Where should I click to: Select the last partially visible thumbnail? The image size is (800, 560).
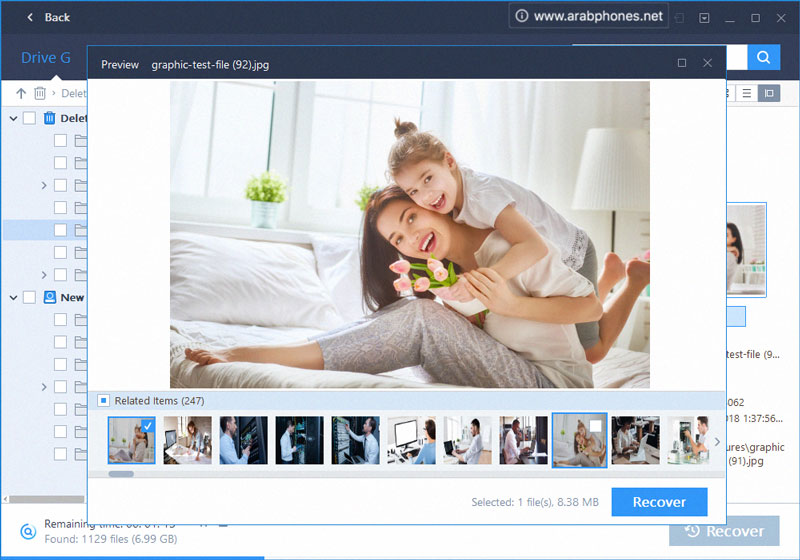click(688, 440)
